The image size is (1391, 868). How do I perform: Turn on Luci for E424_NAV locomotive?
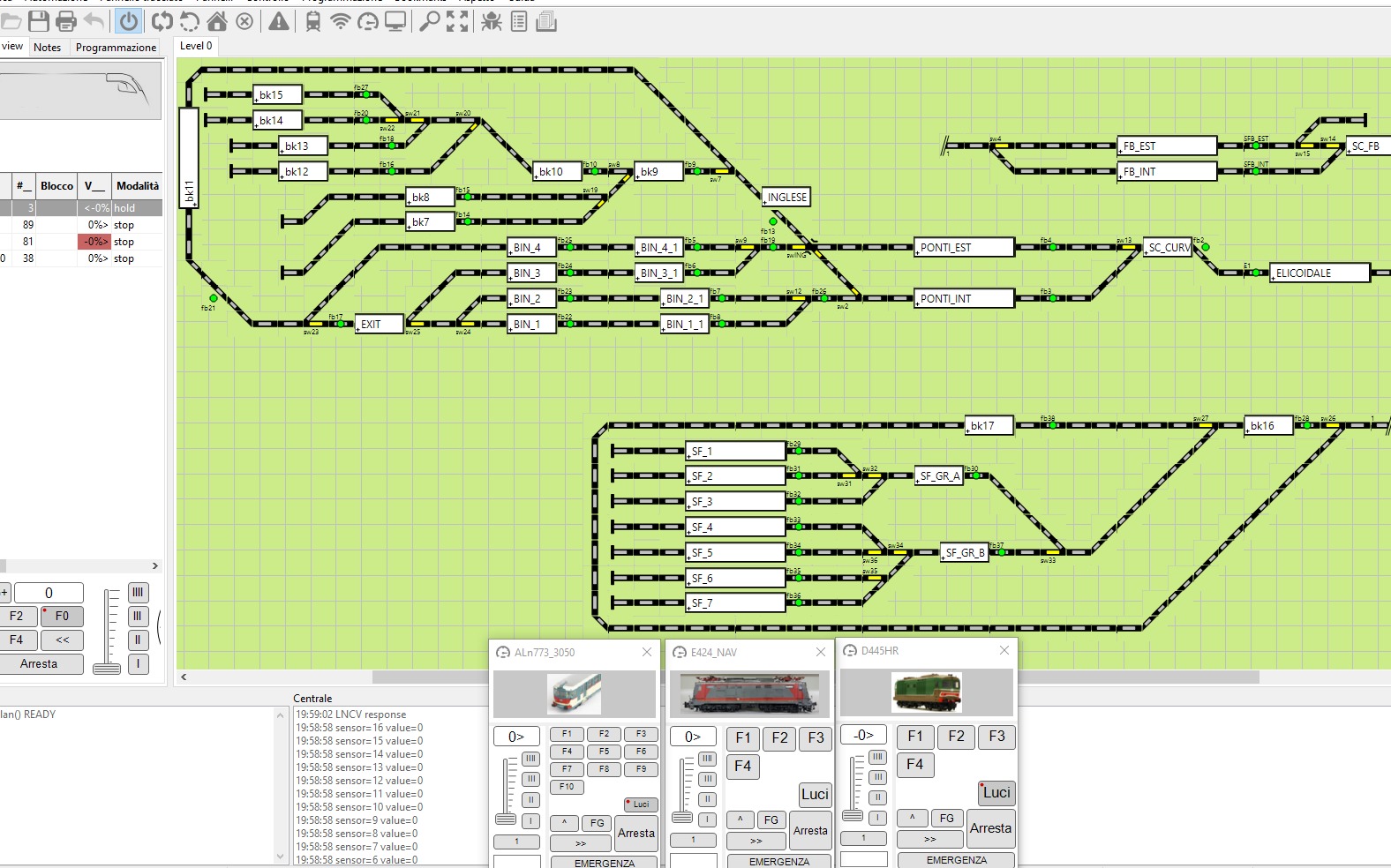click(x=815, y=795)
